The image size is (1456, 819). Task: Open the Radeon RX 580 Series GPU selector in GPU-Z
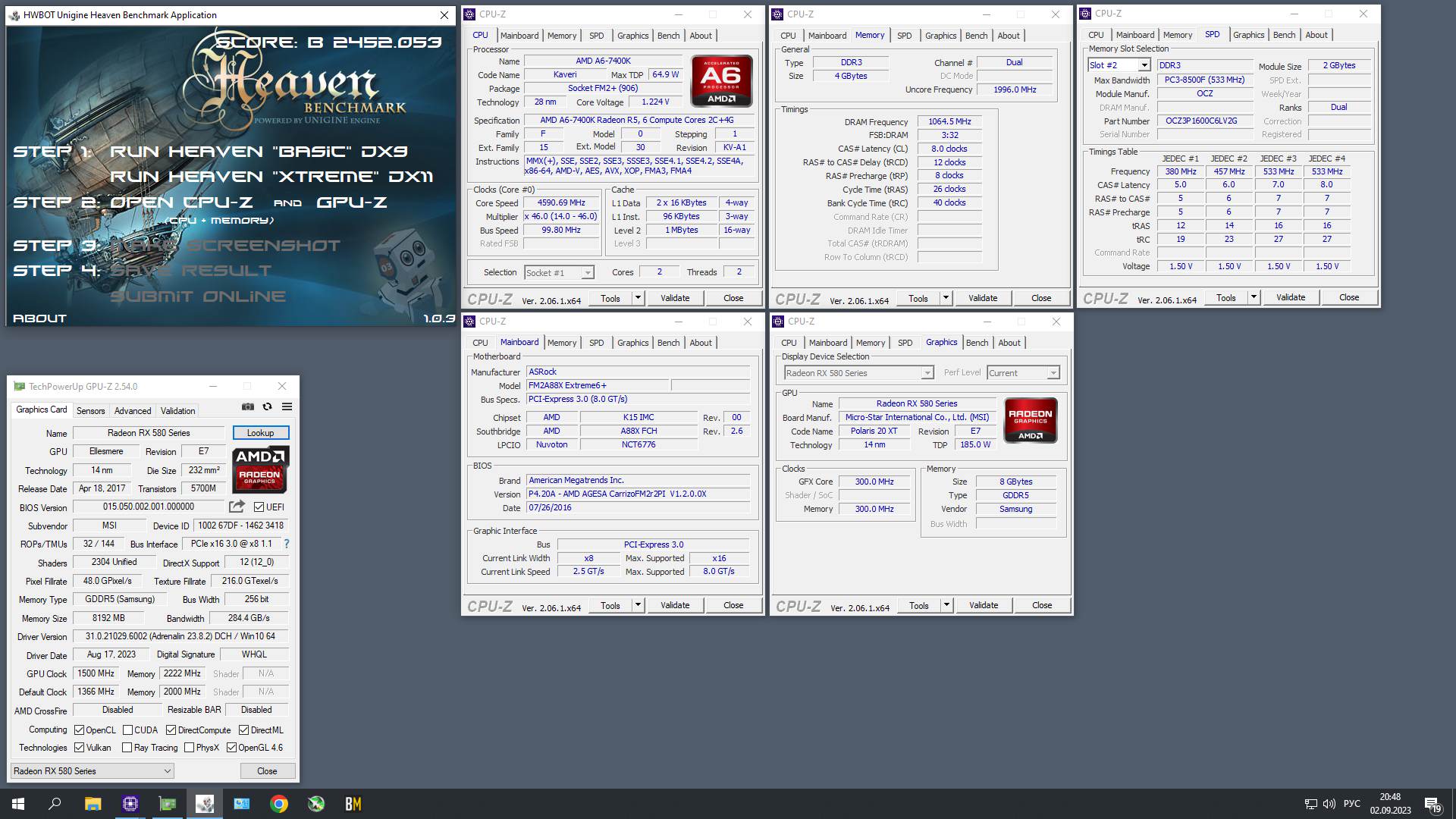pyautogui.click(x=92, y=770)
